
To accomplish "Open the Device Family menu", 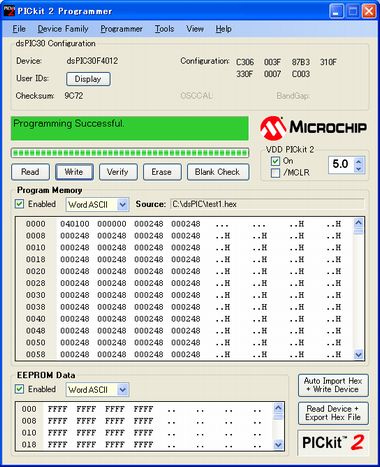I will pos(63,29).
